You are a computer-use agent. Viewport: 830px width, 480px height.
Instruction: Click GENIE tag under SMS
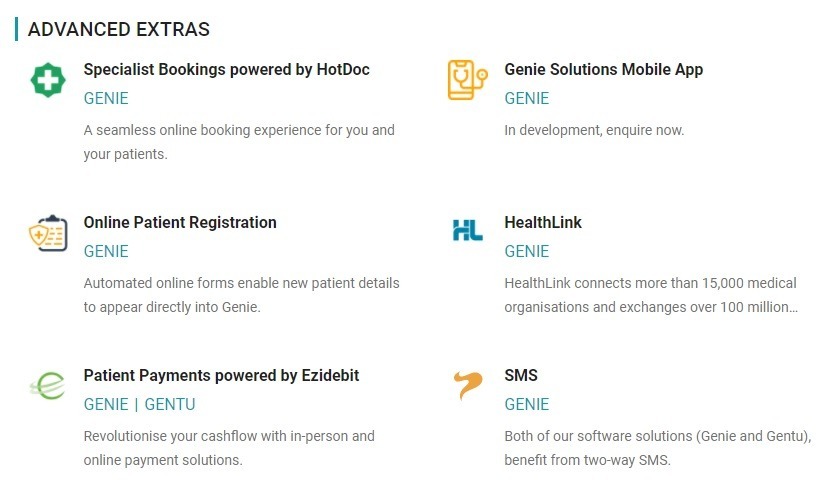527,404
